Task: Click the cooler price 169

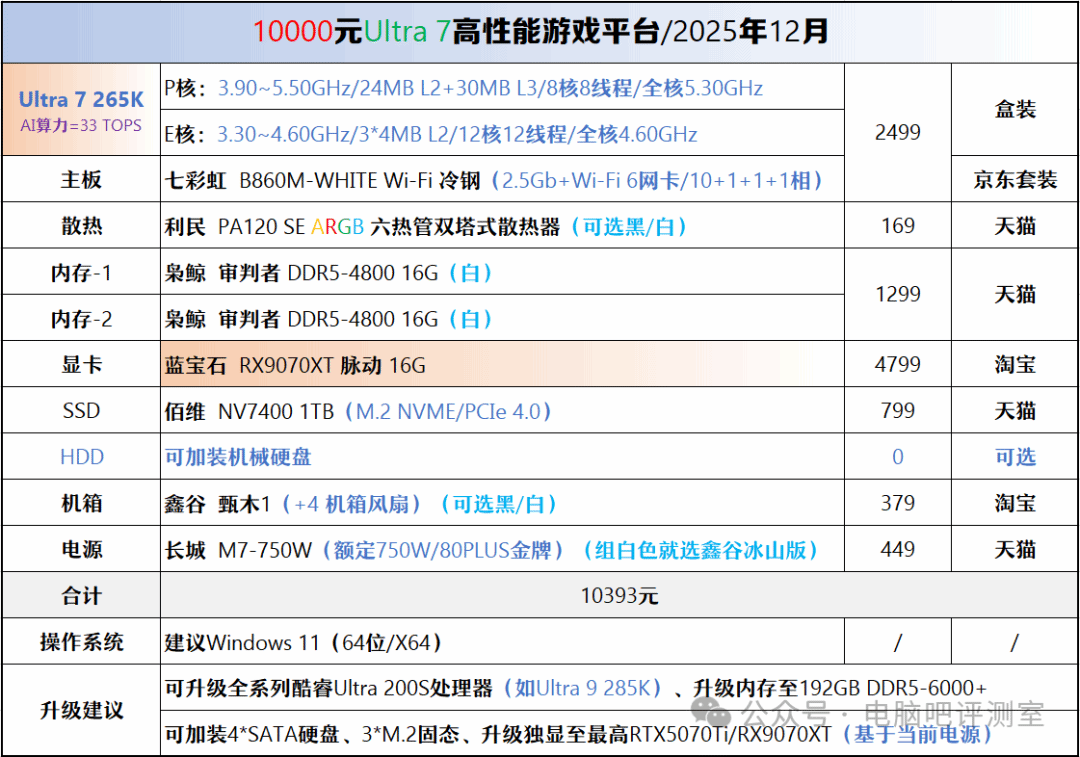Action: (x=897, y=226)
